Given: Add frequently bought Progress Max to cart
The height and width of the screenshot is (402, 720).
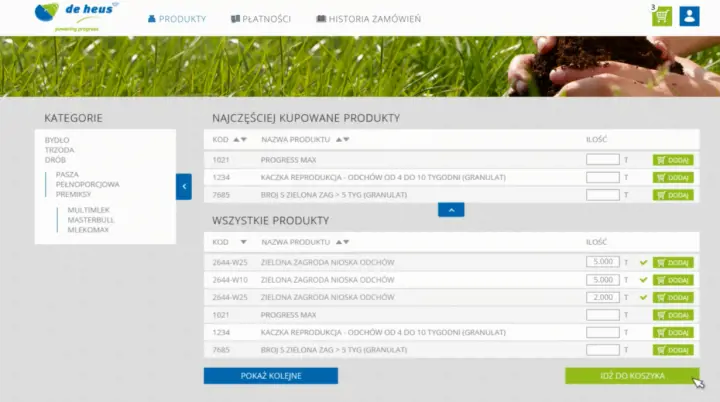Looking at the screenshot, I should 673,160.
